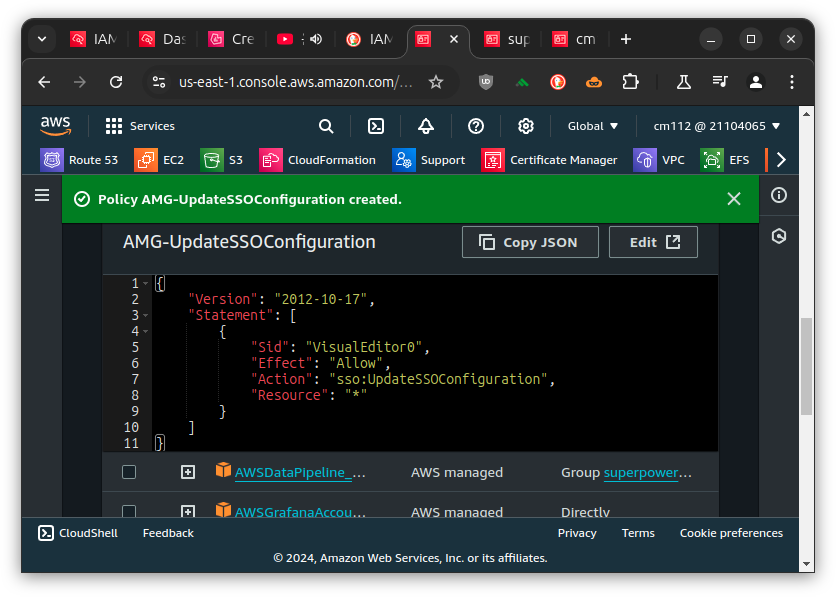Collapse the fold arrow on line 4
The image size is (836, 597).
pos(146,332)
